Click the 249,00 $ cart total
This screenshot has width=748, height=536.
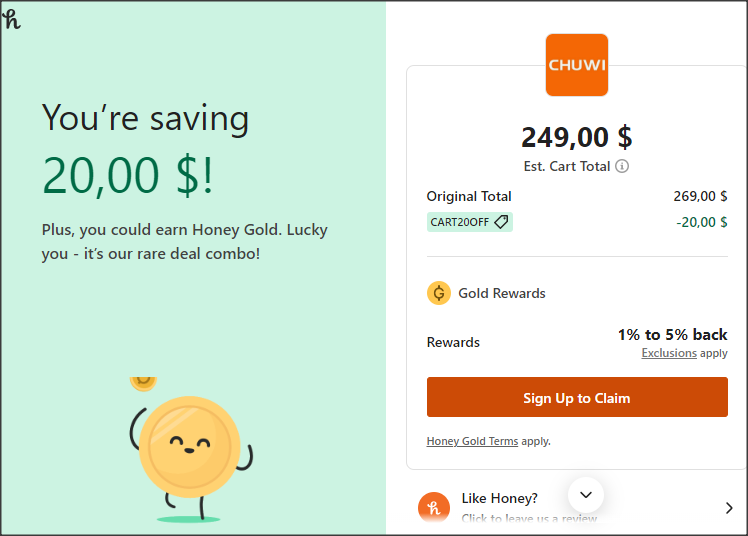(576, 137)
